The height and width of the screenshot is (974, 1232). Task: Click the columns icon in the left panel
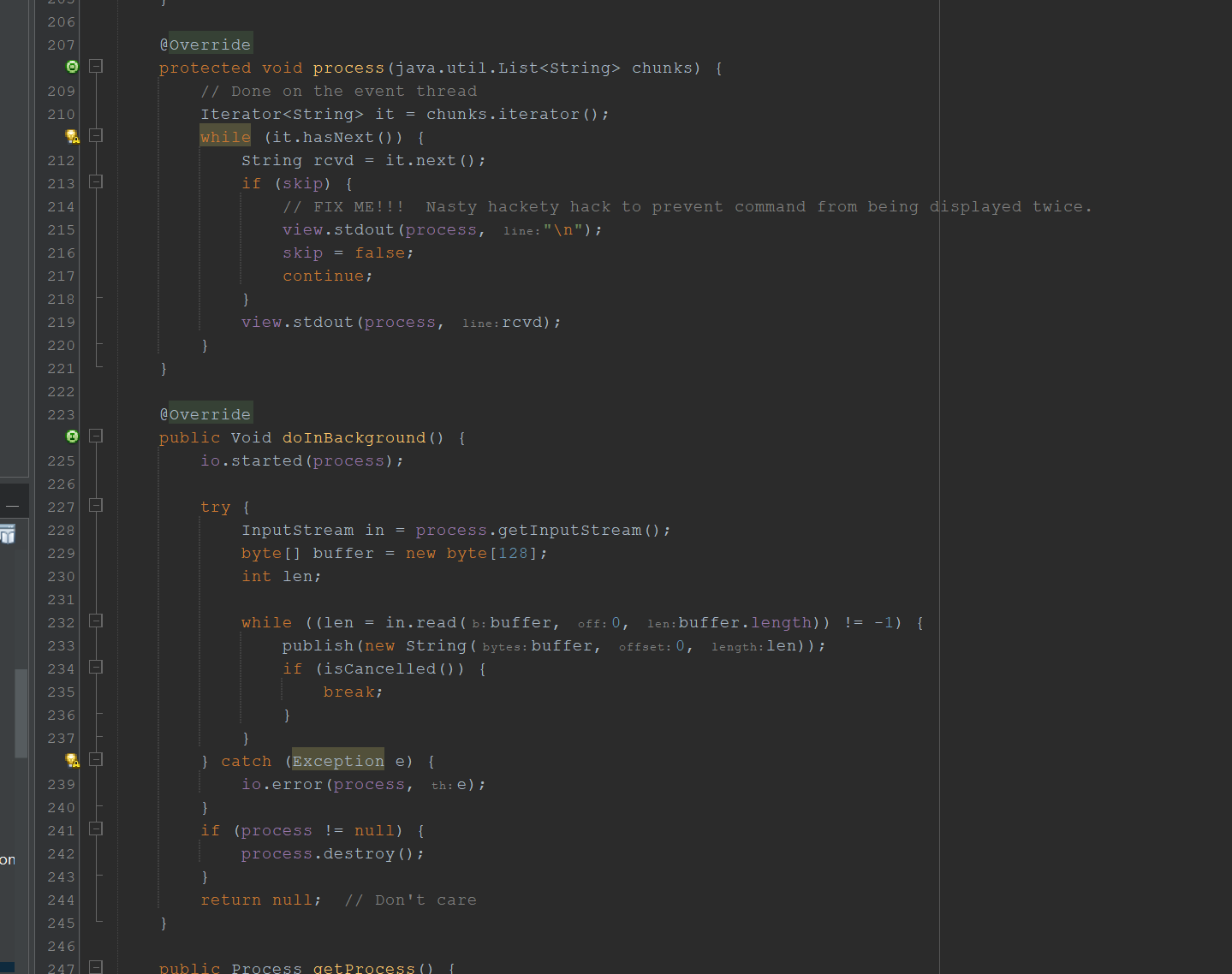(x=7, y=536)
